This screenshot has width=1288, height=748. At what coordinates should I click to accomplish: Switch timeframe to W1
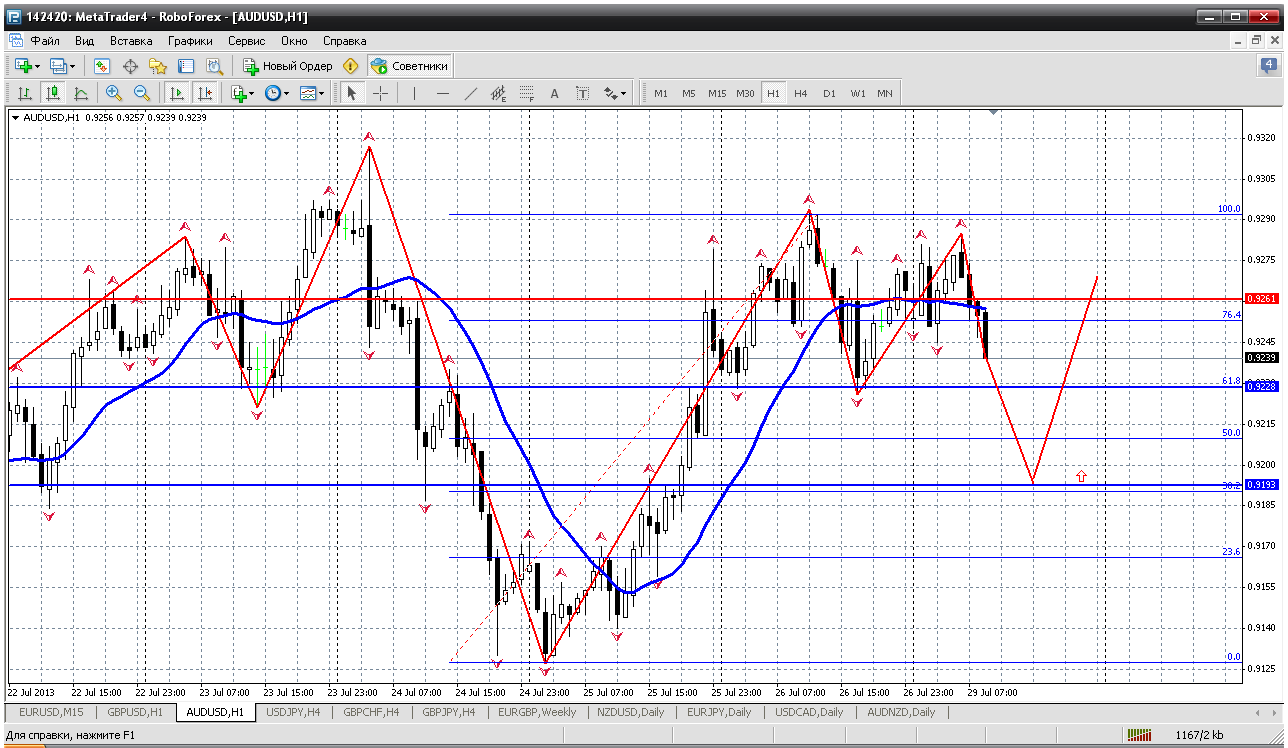(x=858, y=93)
